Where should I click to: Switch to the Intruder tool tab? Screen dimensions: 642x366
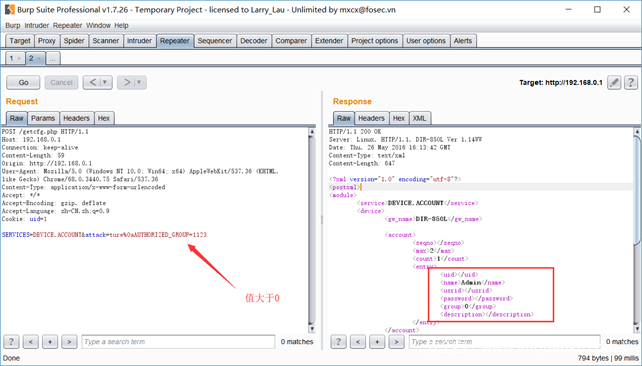139,41
